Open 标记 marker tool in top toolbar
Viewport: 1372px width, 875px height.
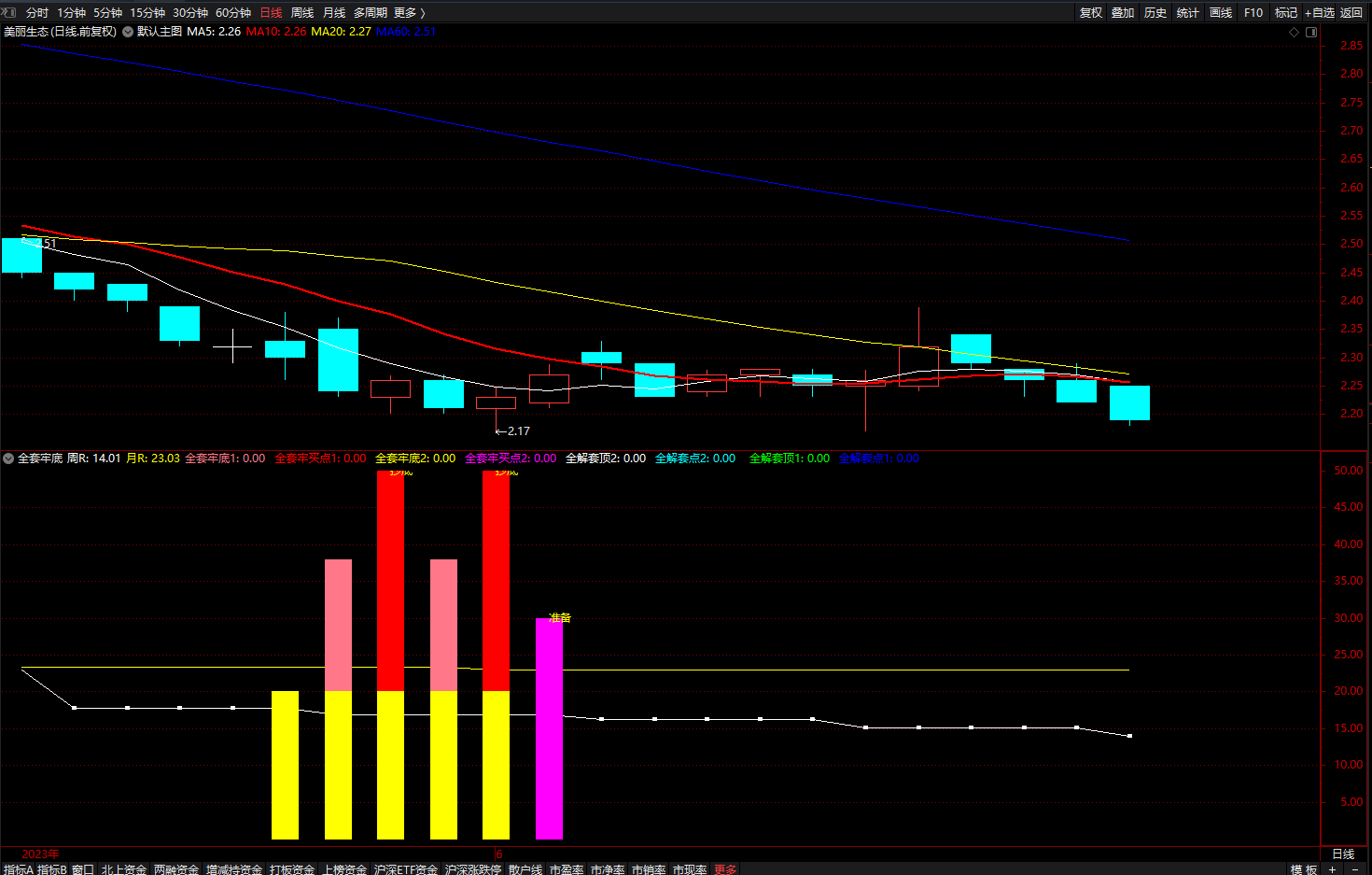[1286, 12]
